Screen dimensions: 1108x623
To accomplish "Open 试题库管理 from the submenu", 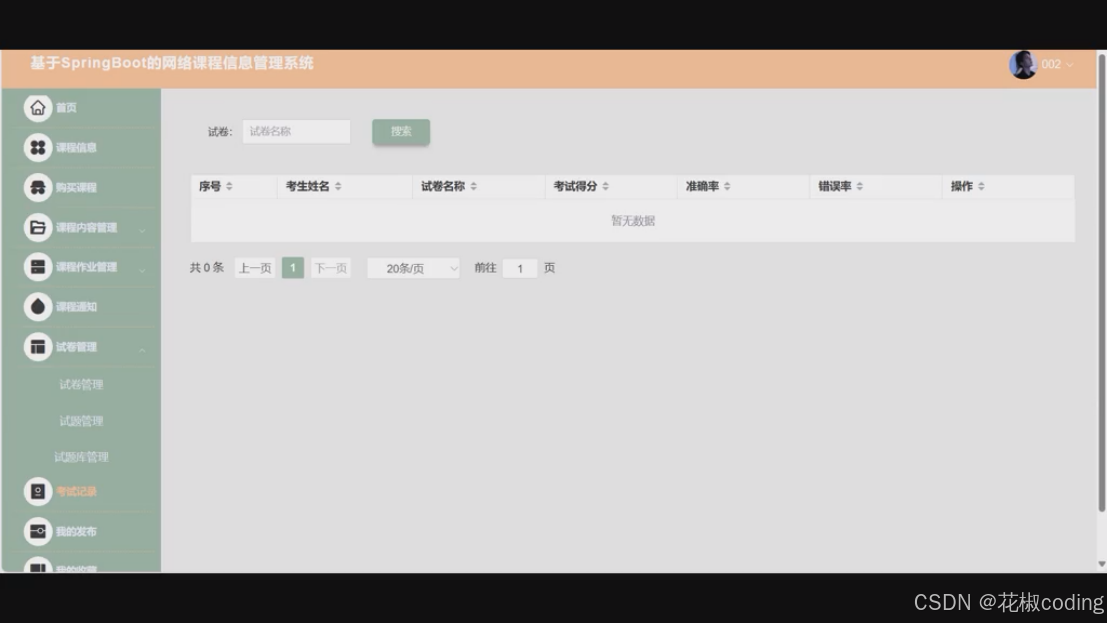I will tap(83, 456).
